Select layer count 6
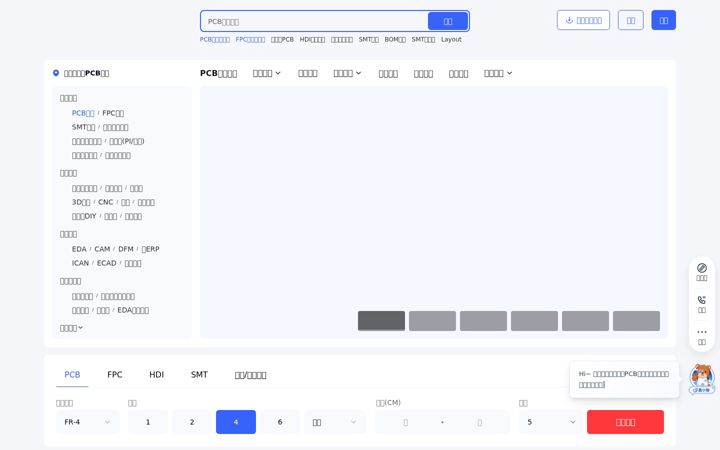The width and height of the screenshot is (720, 450). point(280,422)
